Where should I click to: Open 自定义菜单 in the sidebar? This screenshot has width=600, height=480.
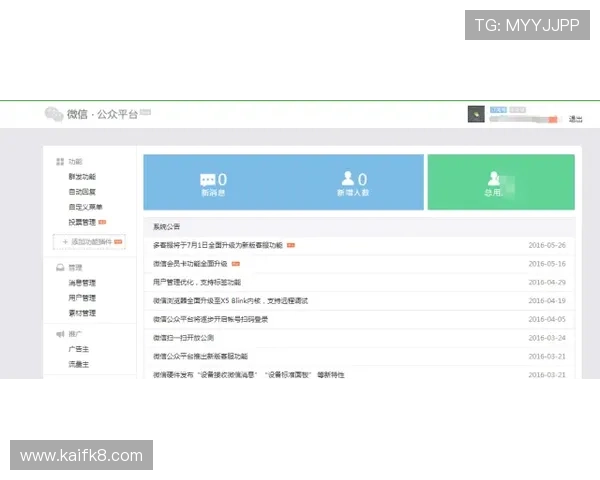point(85,207)
